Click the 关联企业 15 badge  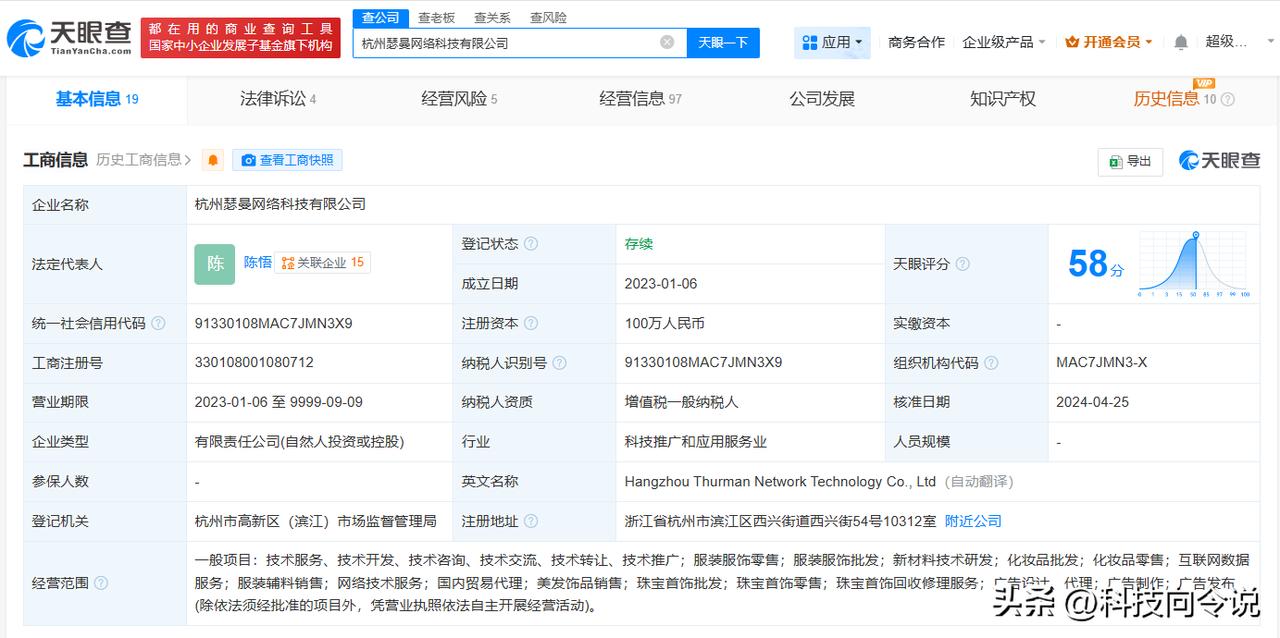pyautogui.click(x=322, y=262)
